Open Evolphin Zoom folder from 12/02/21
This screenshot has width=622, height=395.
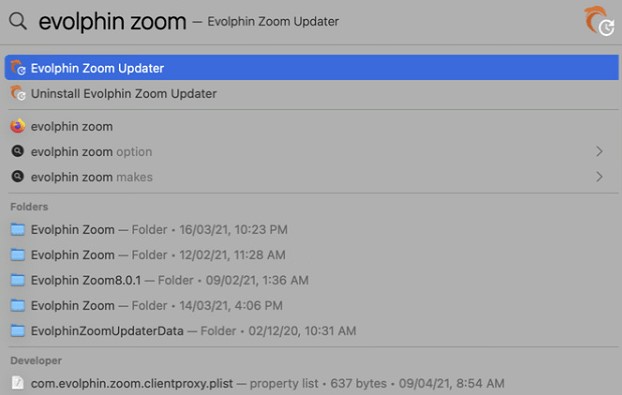click(311, 255)
